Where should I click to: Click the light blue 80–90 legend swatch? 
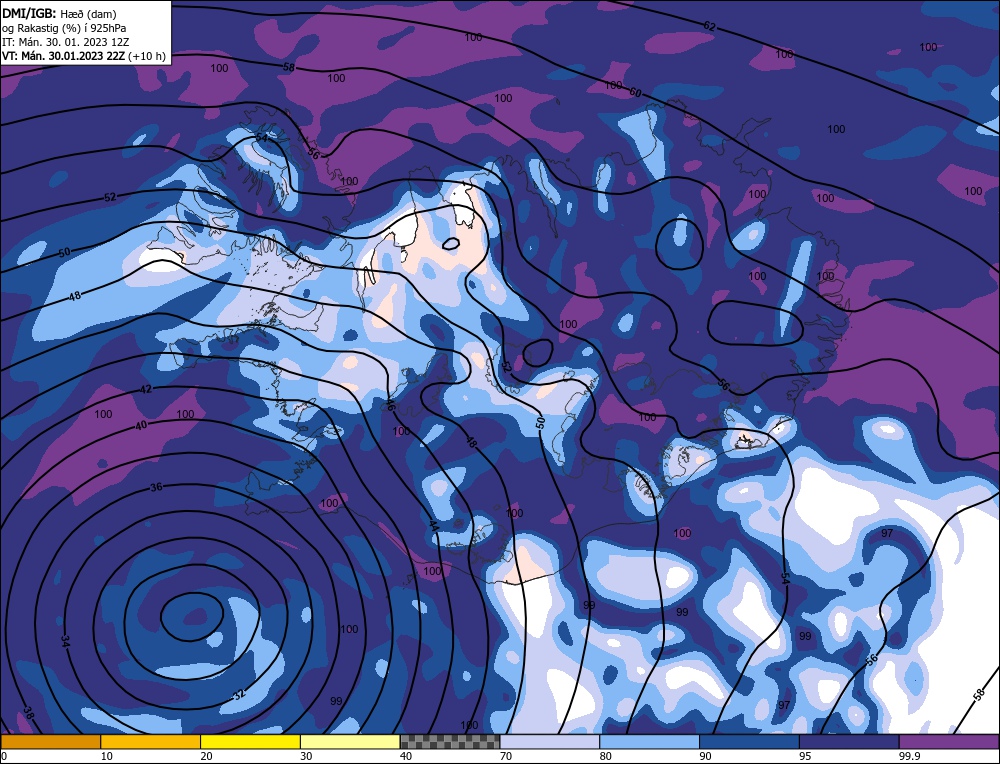pyautogui.click(x=650, y=742)
